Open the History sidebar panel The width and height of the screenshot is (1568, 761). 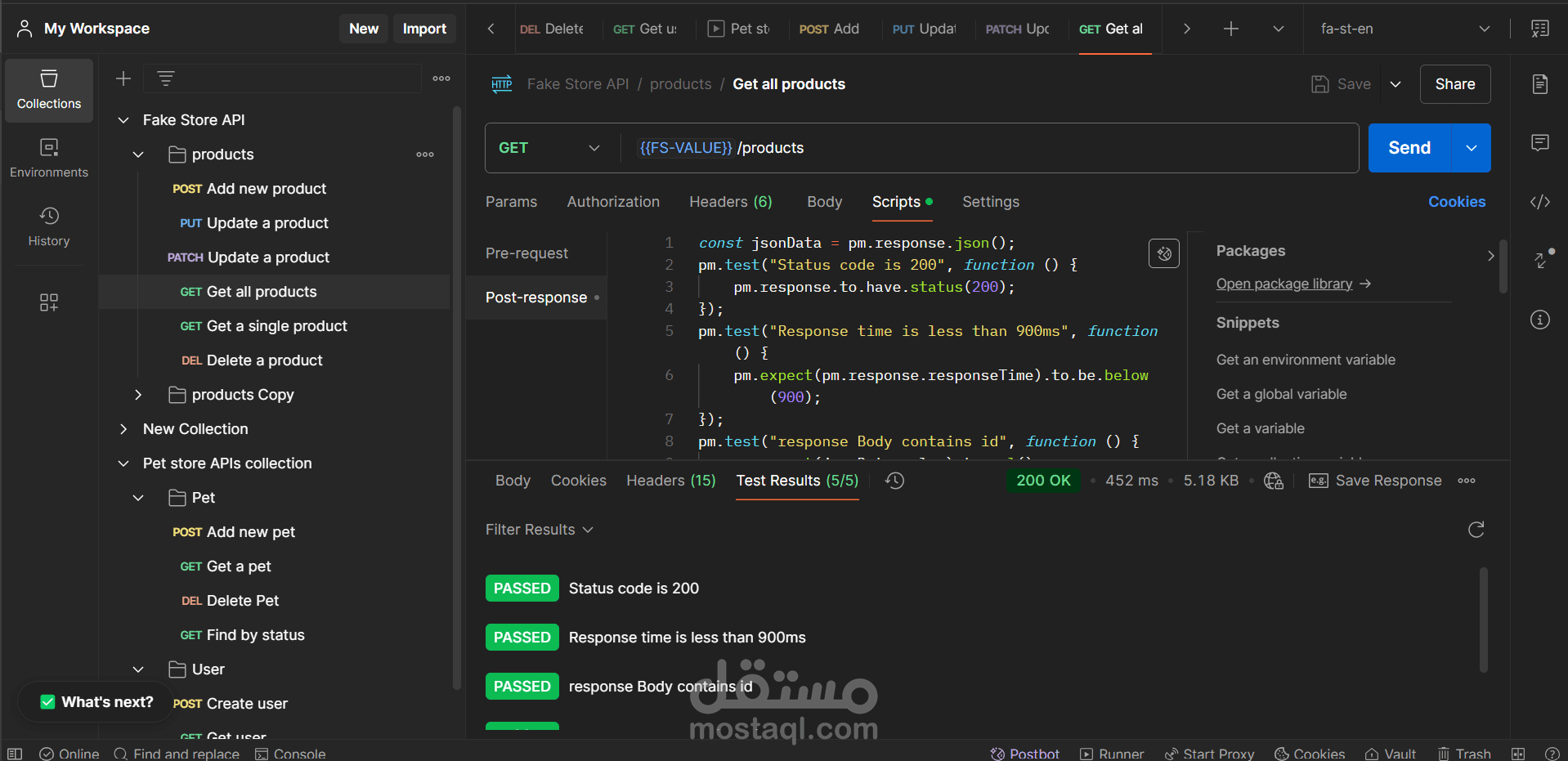coord(49,227)
